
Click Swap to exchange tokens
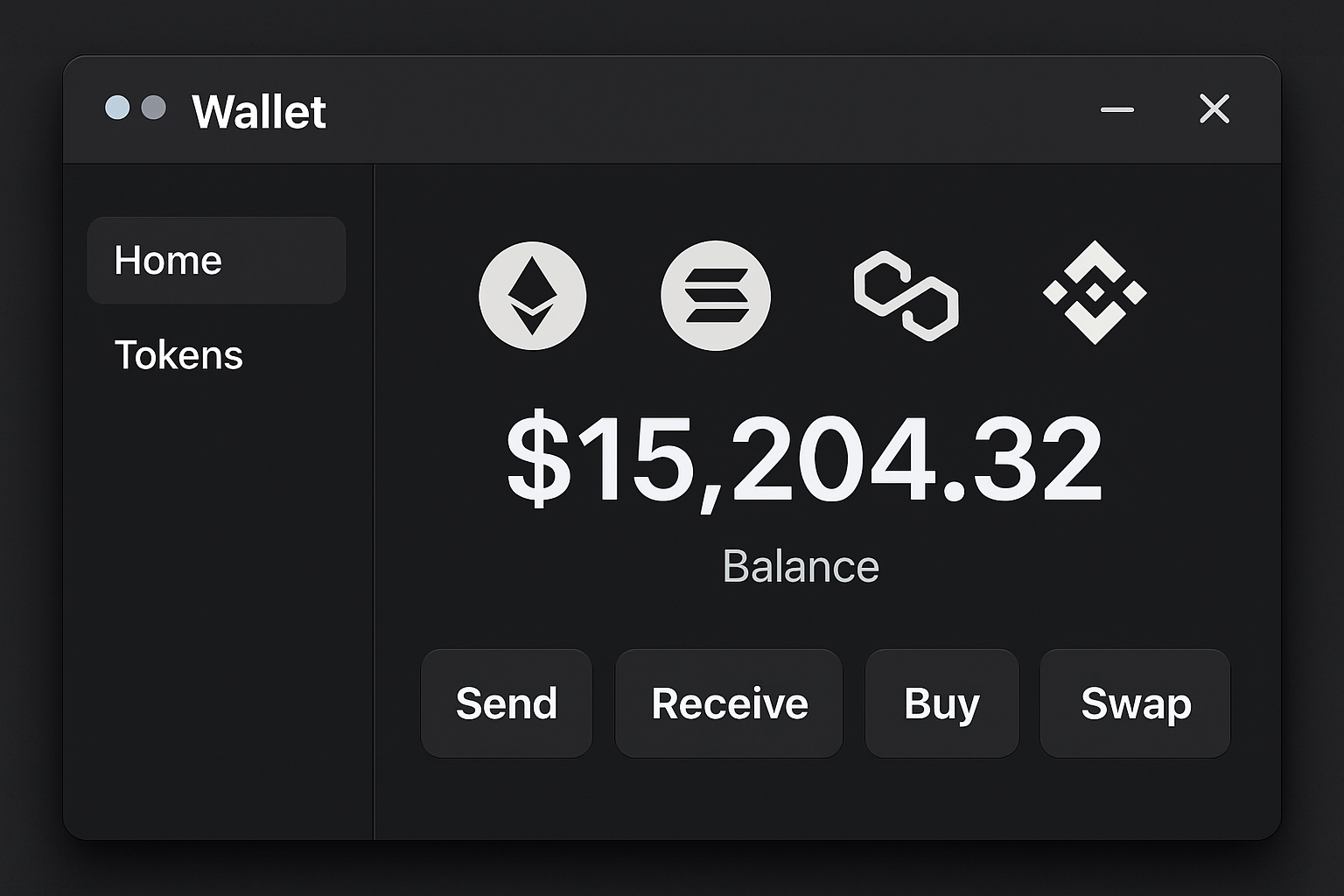click(1135, 703)
